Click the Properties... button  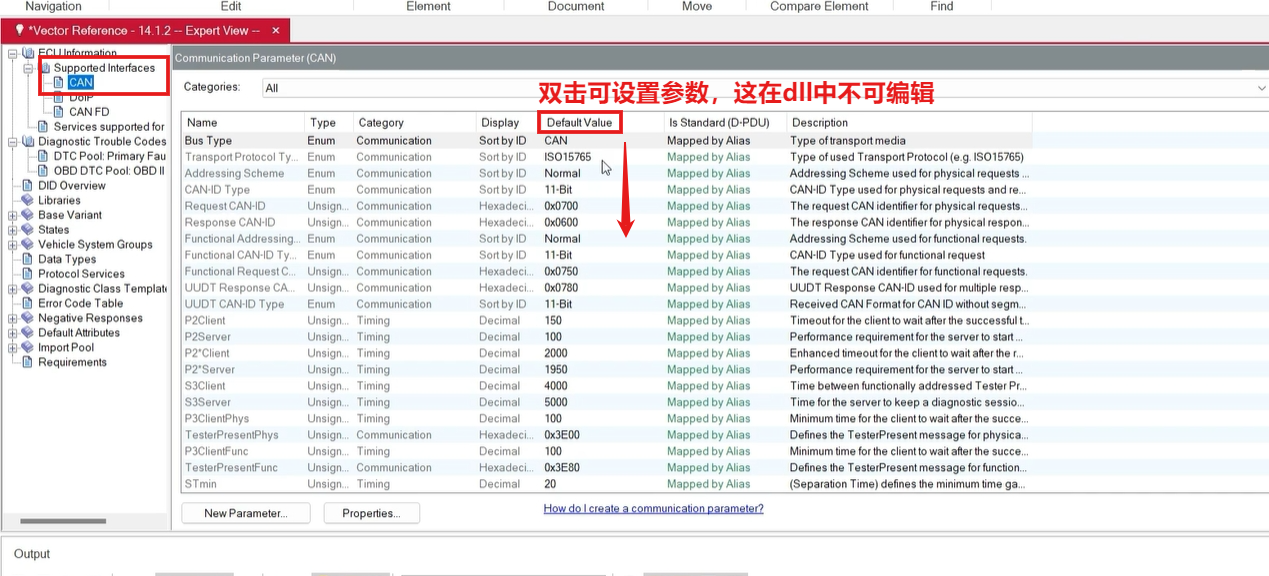(x=371, y=513)
